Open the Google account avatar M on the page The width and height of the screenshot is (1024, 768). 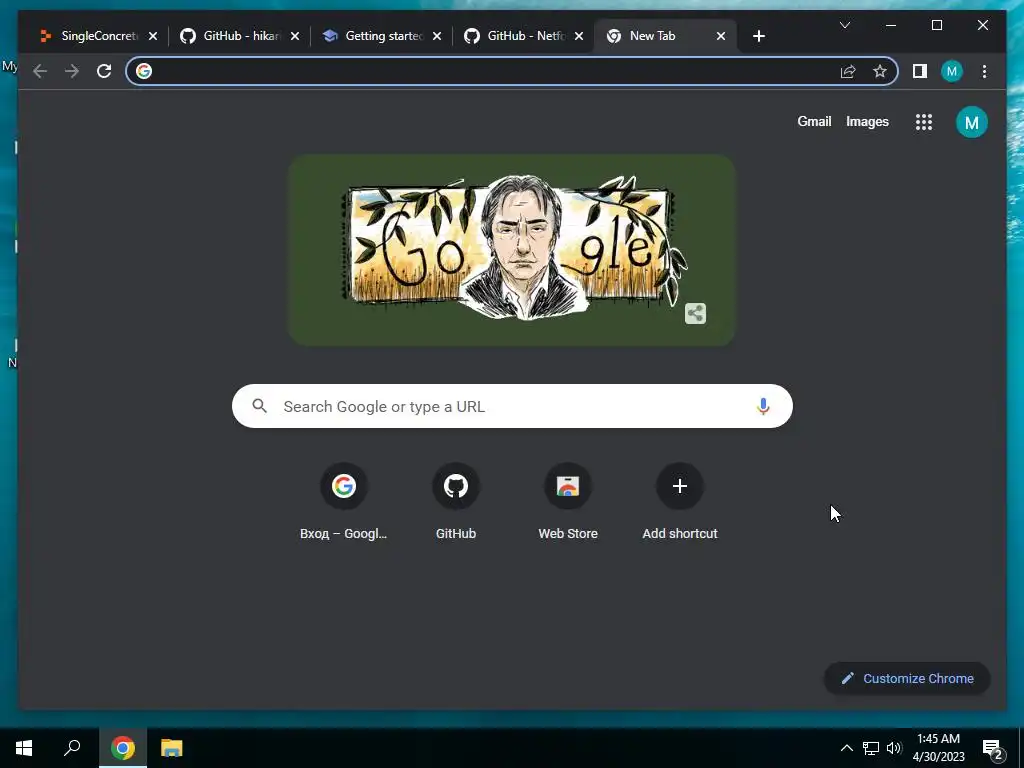click(x=972, y=122)
